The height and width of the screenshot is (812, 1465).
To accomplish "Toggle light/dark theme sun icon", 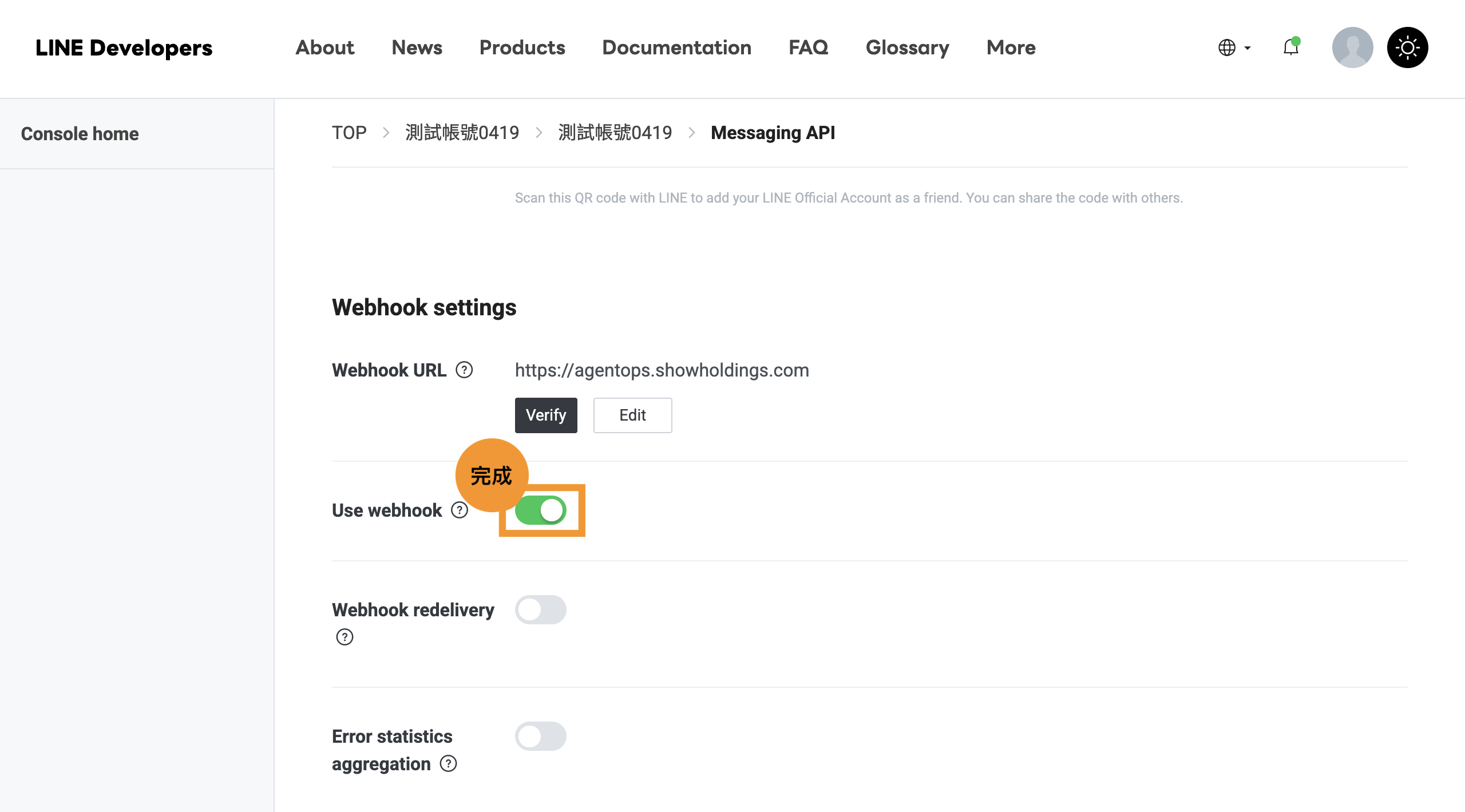I will tap(1407, 47).
